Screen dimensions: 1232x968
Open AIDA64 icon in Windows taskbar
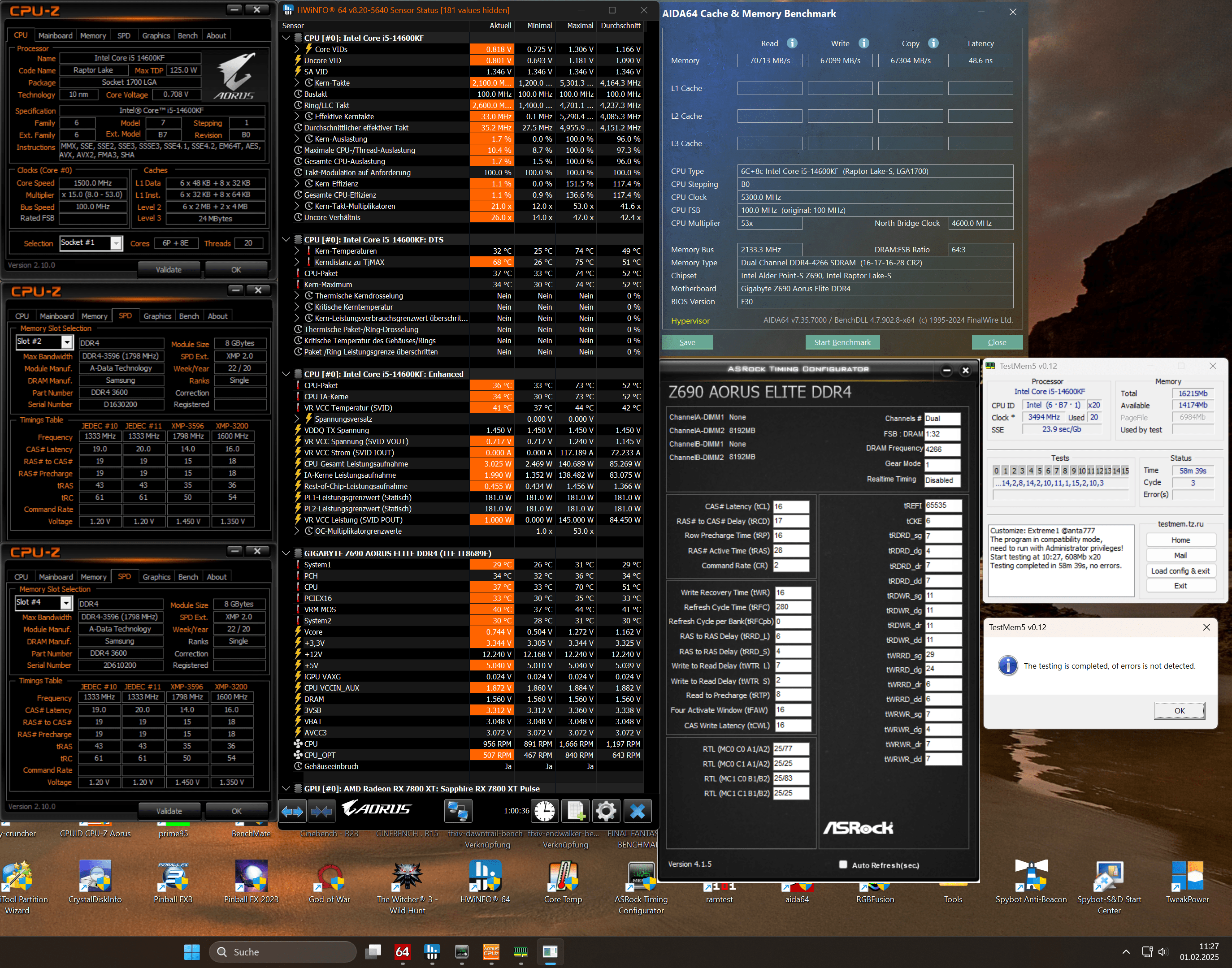tap(402, 952)
